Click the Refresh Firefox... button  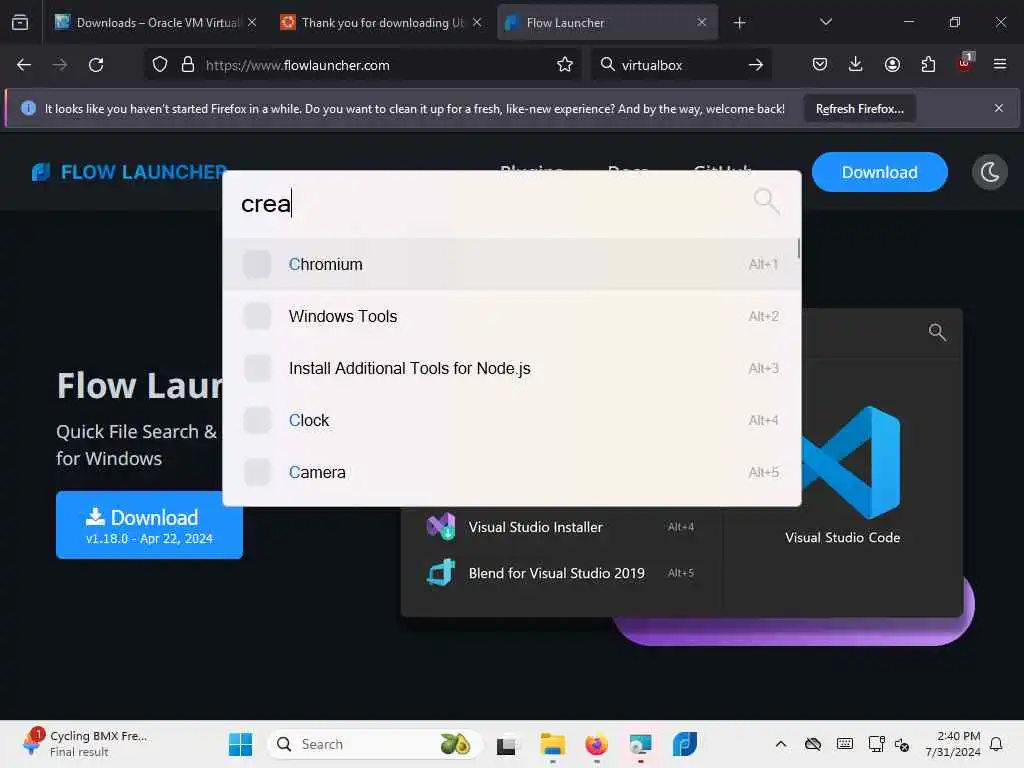pyautogui.click(x=859, y=108)
